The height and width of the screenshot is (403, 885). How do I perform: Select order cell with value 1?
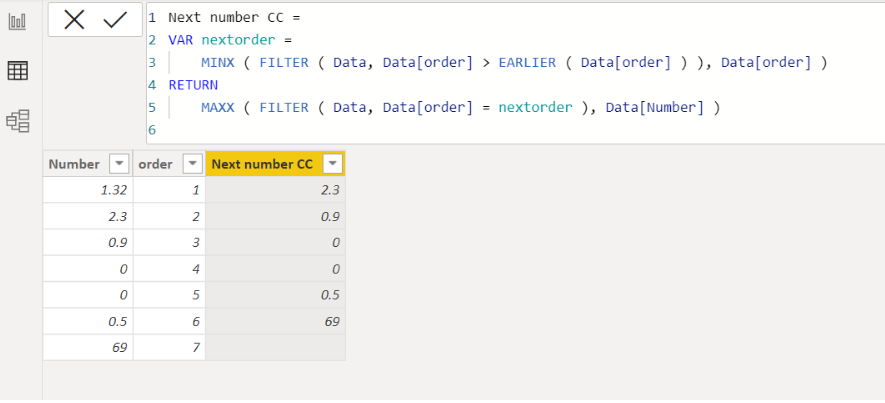169,190
